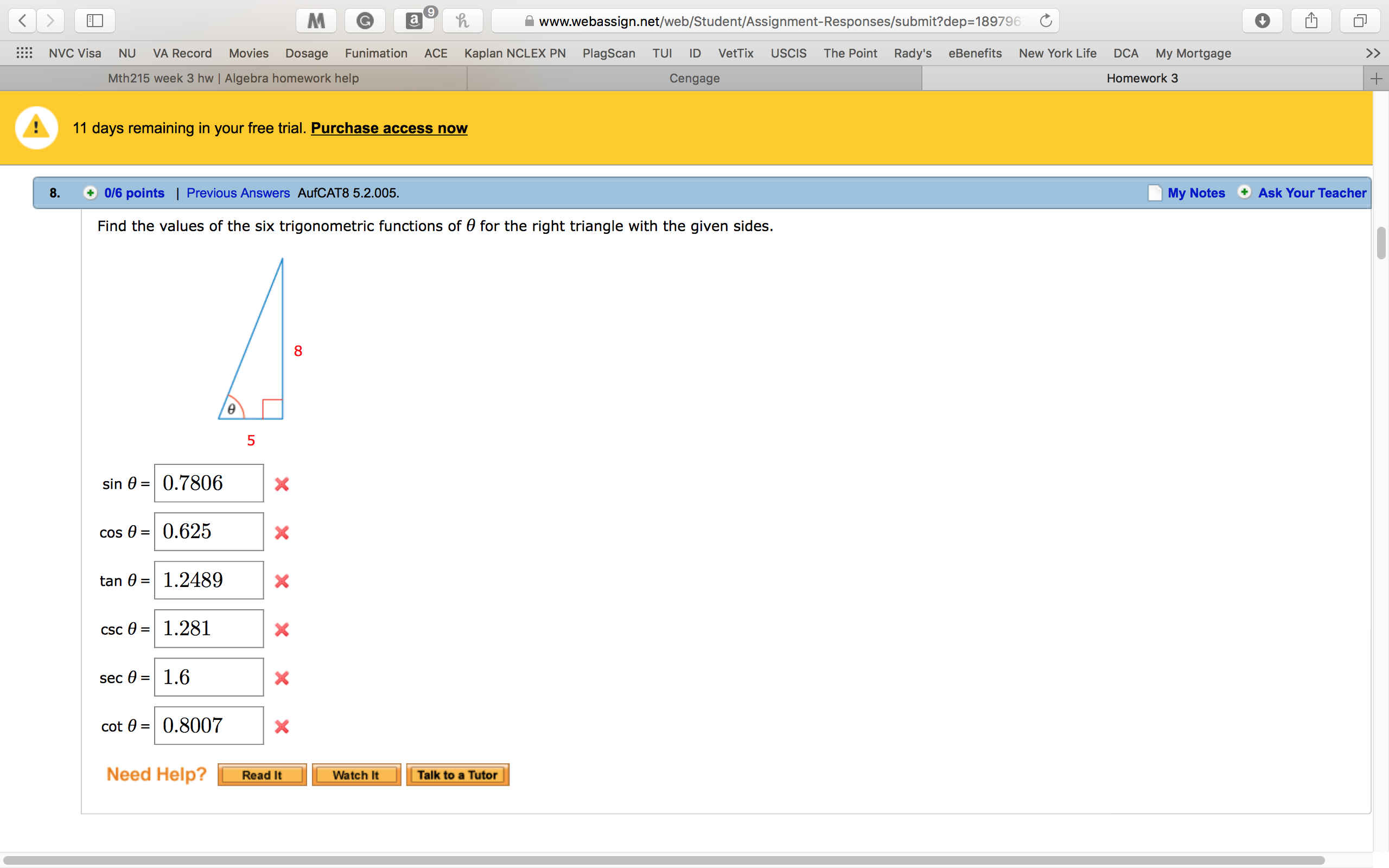Open the PlagScan bookmark
Viewport: 1389px width, 868px height.
coord(609,53)
